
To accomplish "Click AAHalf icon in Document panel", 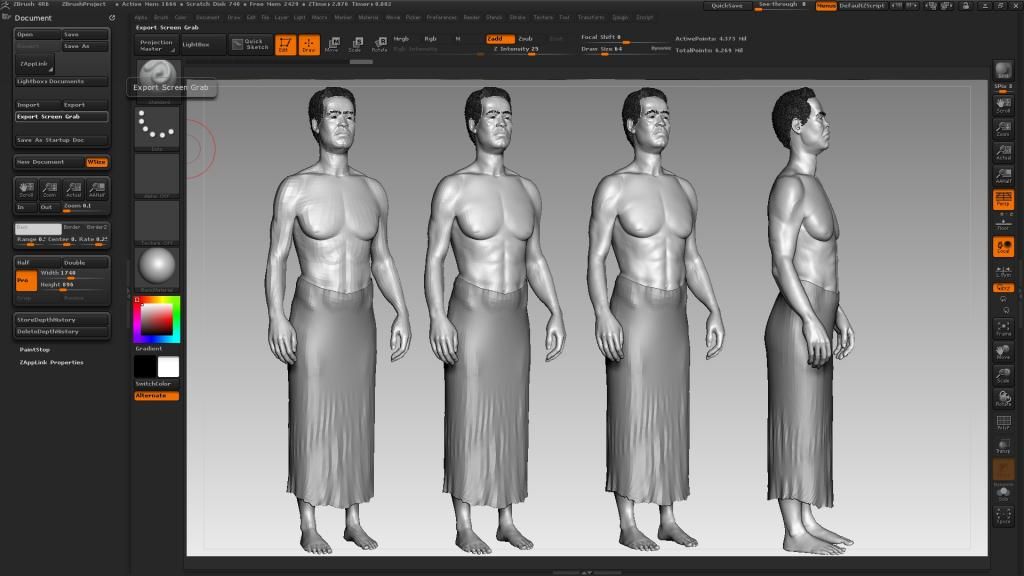I will [97, 189].
